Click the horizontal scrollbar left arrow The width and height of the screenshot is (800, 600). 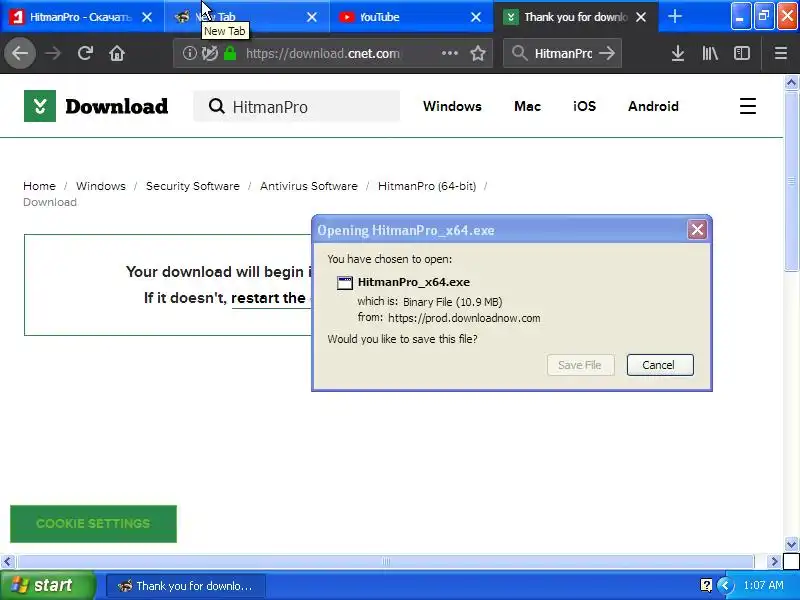click(7, 561)
